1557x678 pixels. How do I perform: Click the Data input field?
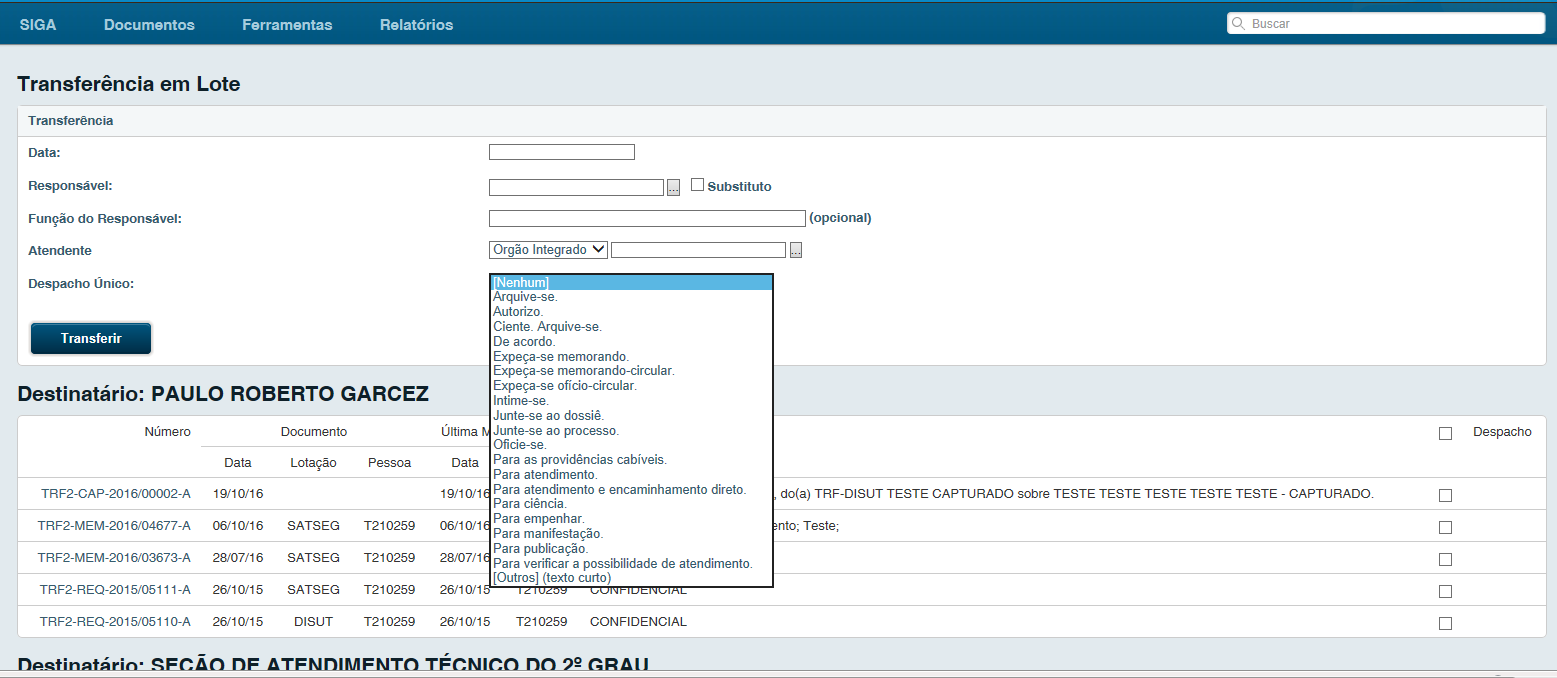[562, 152]
